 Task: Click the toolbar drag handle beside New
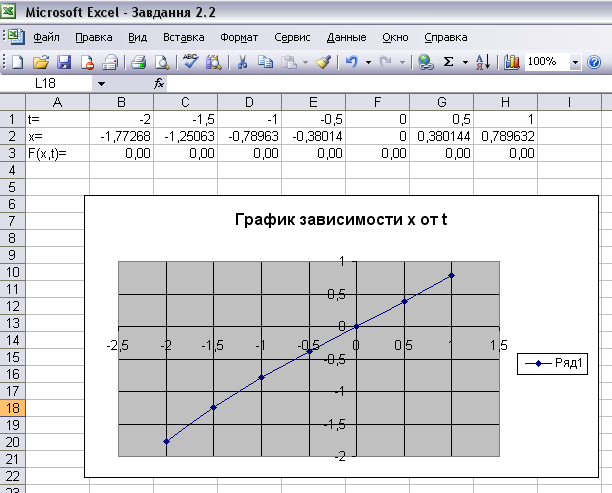click(x=4, y=62)
